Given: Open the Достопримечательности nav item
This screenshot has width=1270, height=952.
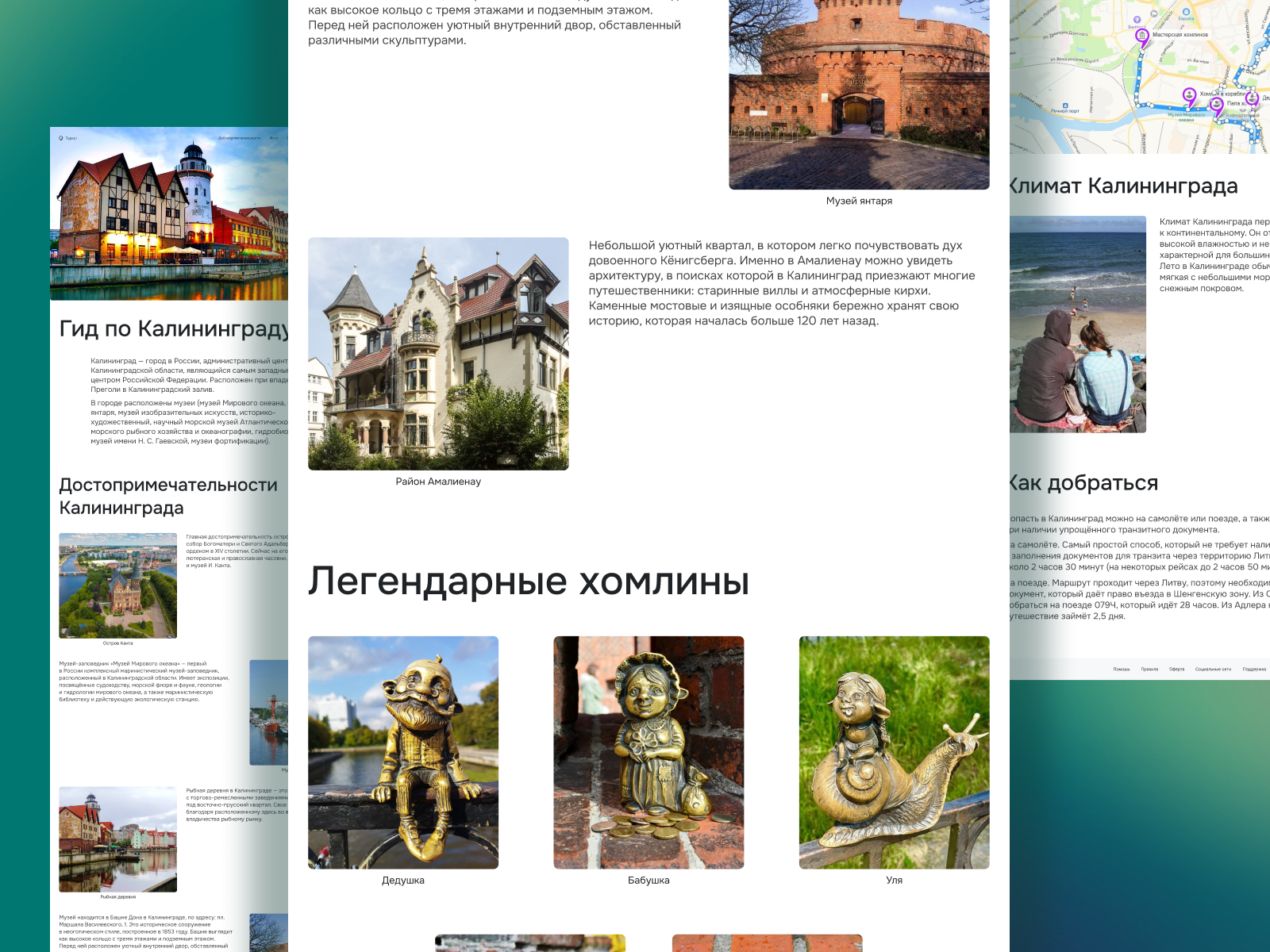Looking at the screenshot, I should pyautogui.click(x=239, y=138).
